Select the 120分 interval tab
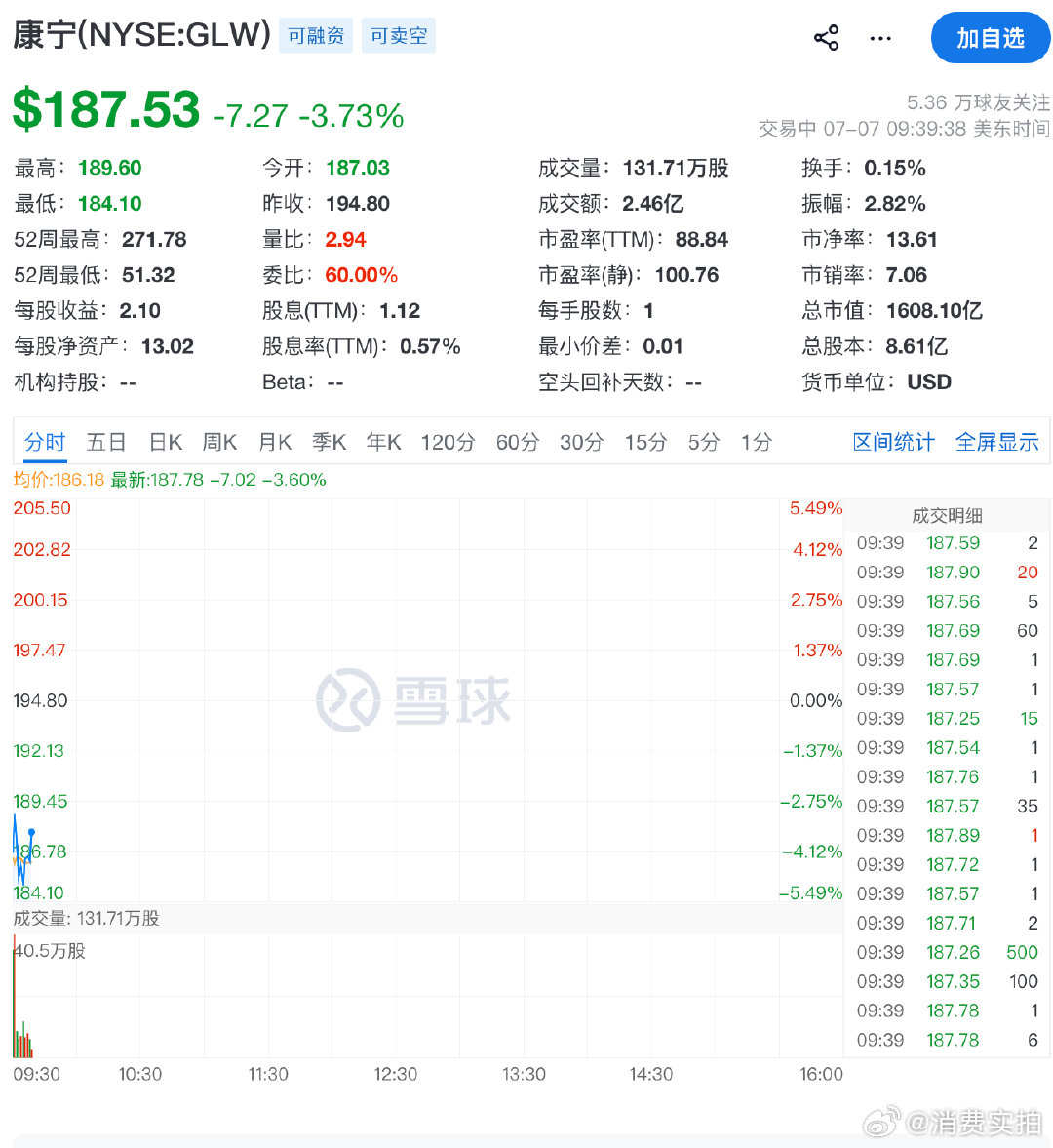1053x1148 pixels. [448, 442]
